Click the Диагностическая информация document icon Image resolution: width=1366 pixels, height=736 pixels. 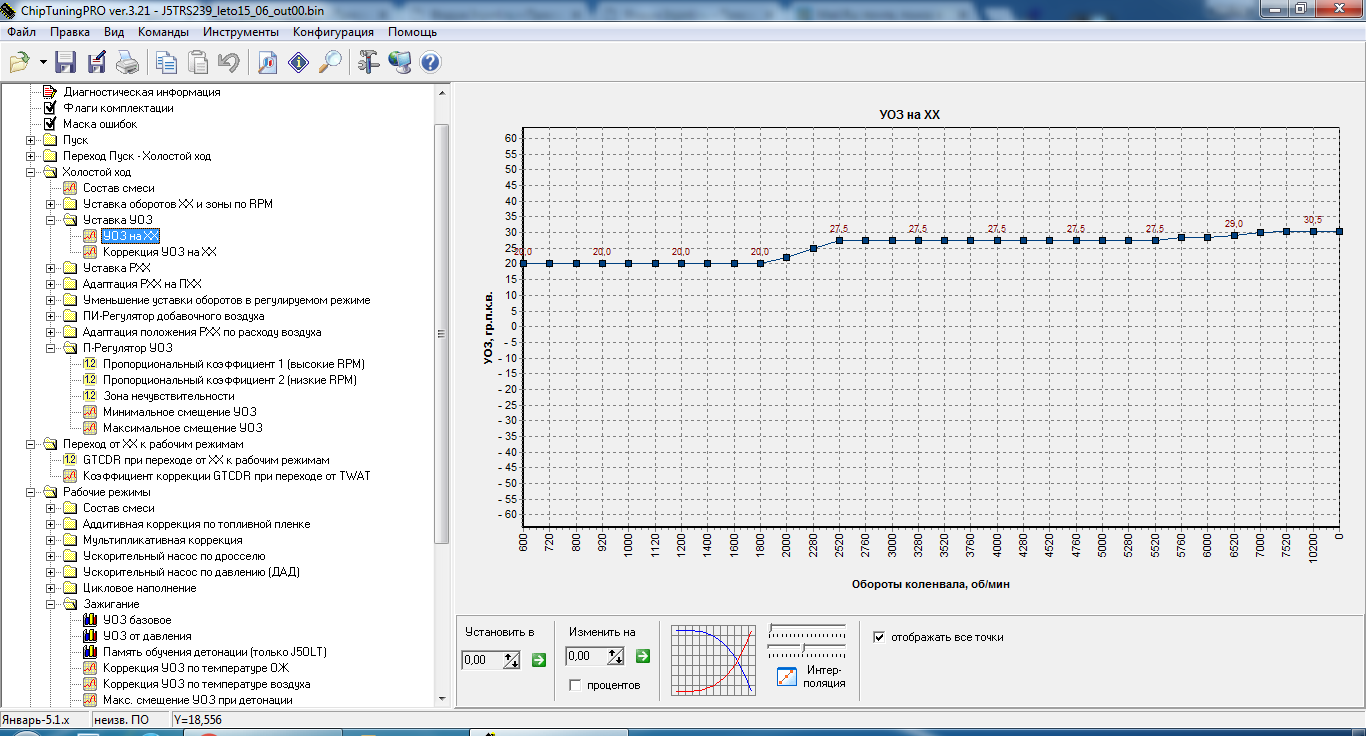(50, 92)
